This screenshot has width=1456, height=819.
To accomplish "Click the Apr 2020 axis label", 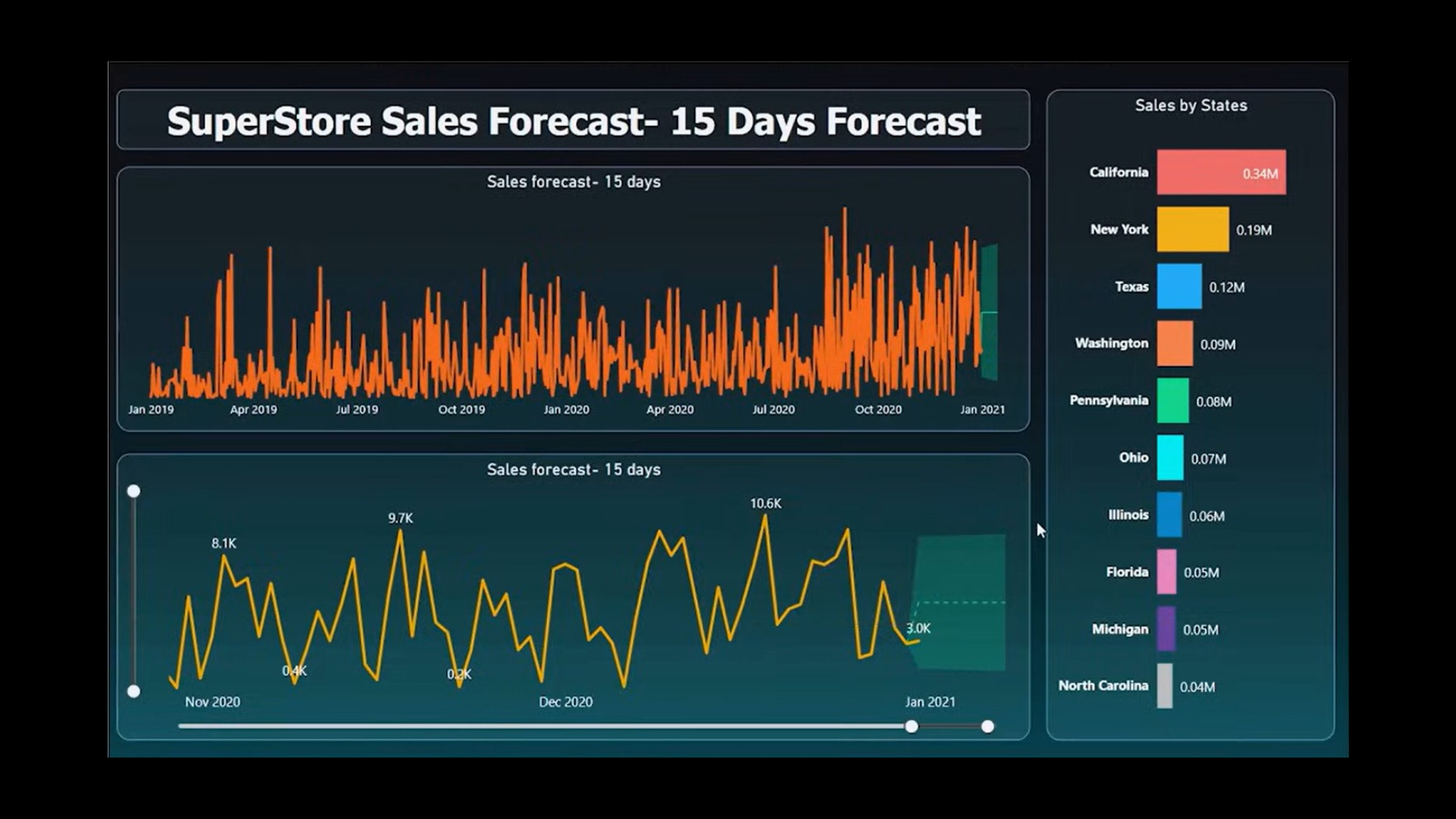I will coord(670,409).
